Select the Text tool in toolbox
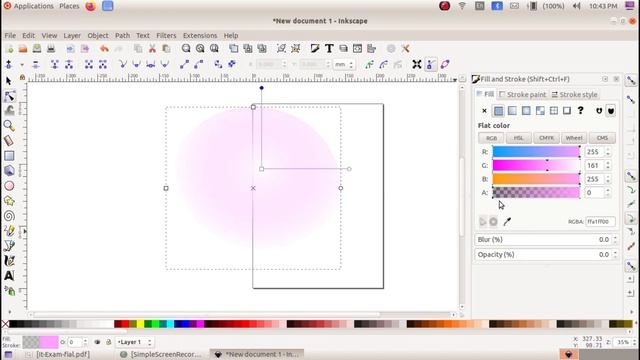The width and height of the screenshot is (640, 360). [9, 276]
